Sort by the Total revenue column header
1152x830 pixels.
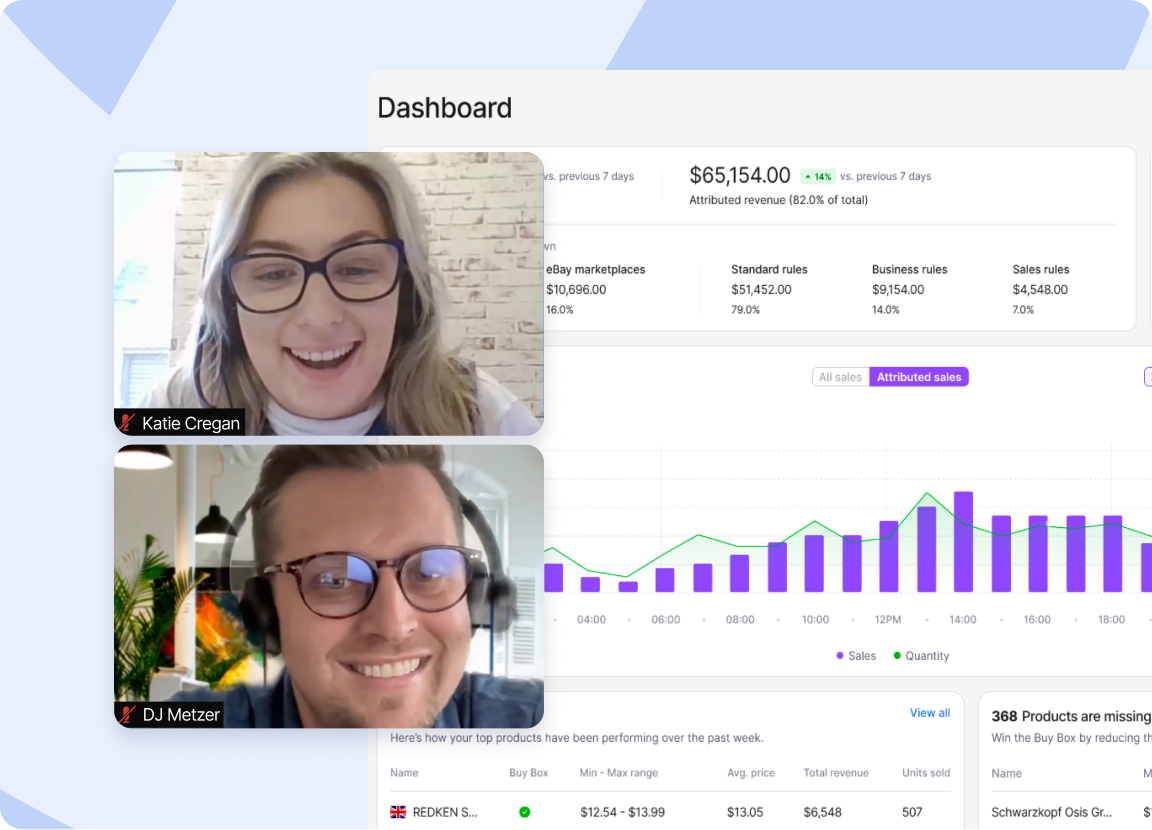(835, 773)
